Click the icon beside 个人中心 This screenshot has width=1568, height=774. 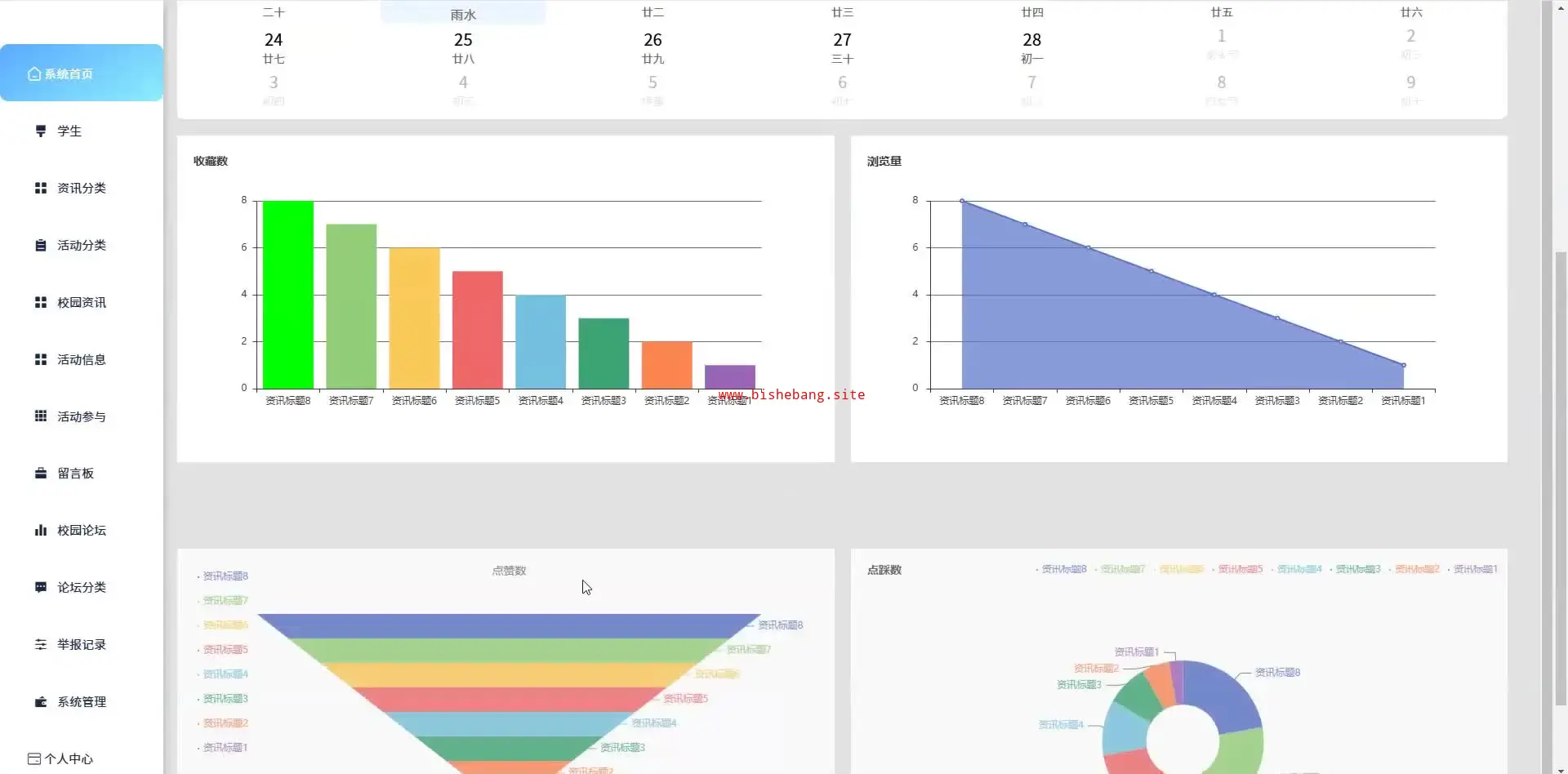(x=34, y=758)
